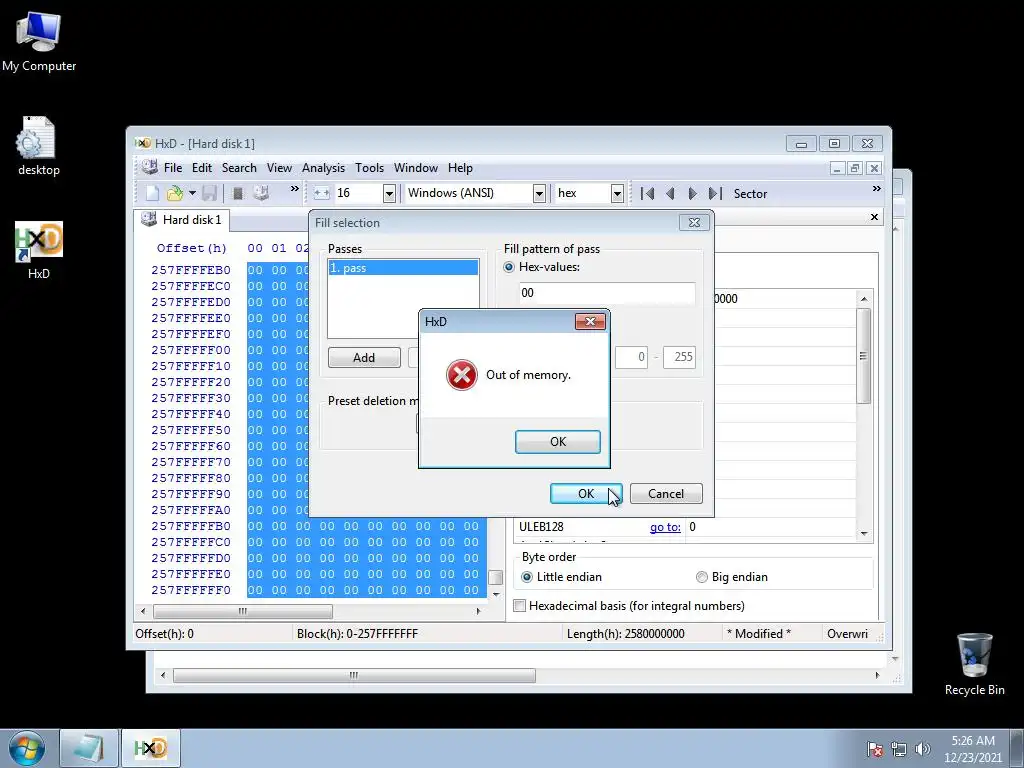This screenshot has width=1024, height=768.
Task: Click Length(h): 2580000000 in status bar
Action: point(626,633)
